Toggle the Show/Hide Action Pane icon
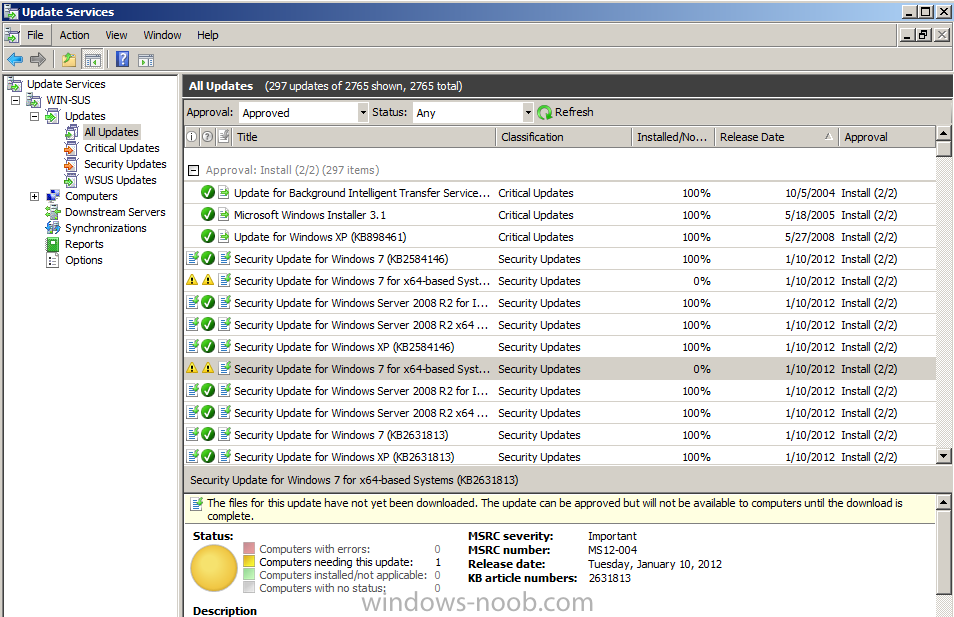The width and height of the screenshot is (954, 617). click(x=146, y=60)
